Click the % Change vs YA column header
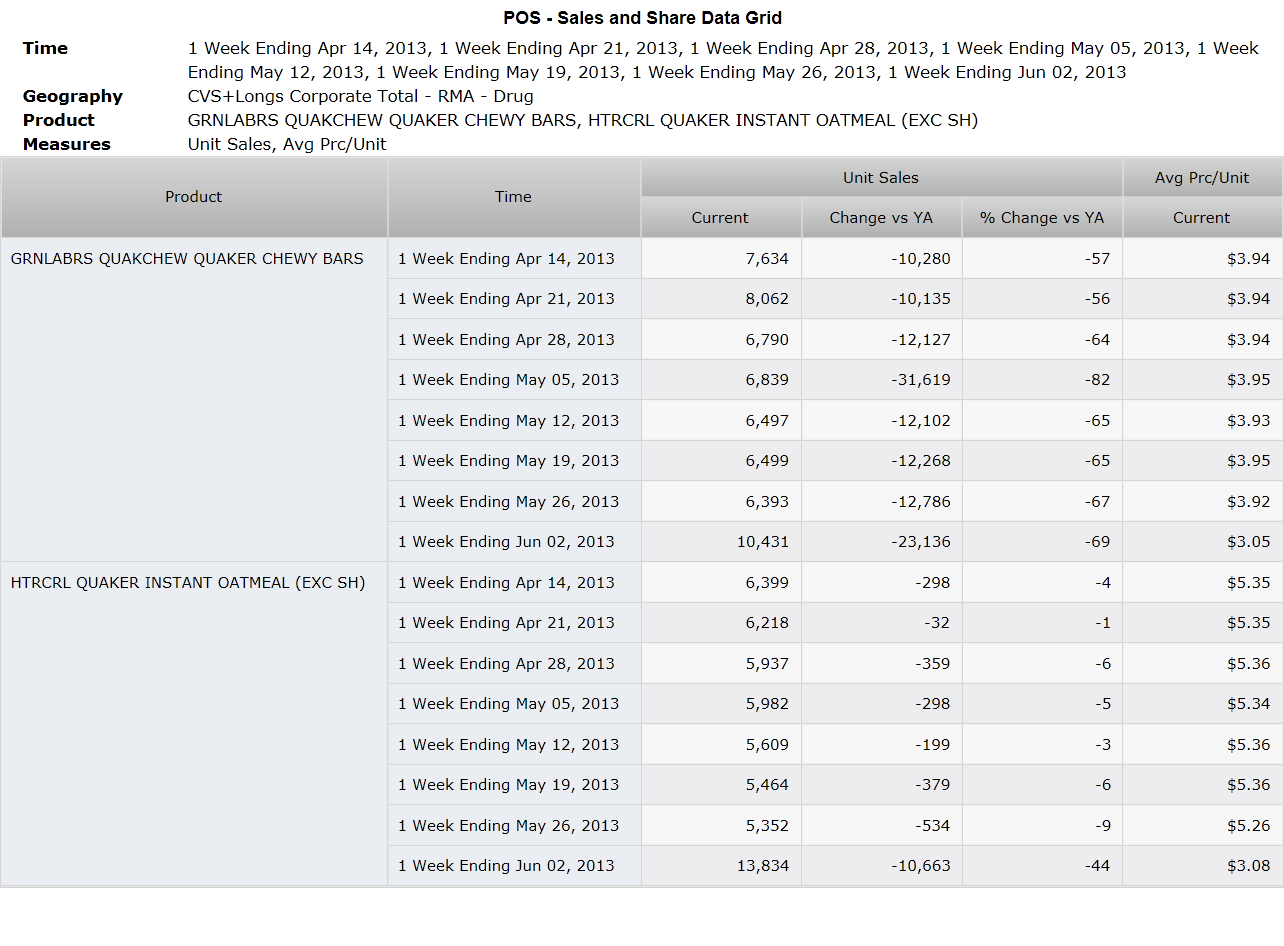This screenshot has width=1284, height=946. [1042, 217]
